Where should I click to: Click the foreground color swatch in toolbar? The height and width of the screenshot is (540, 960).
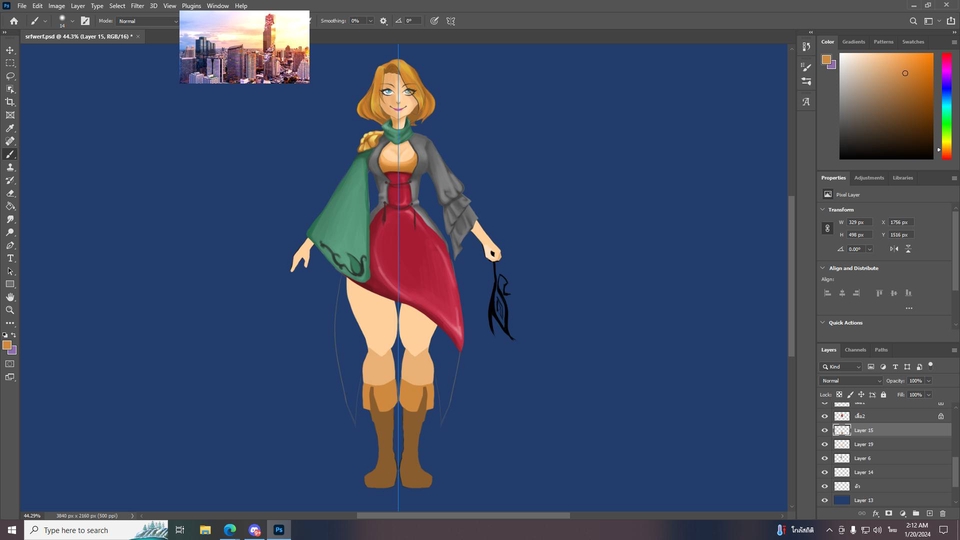(7, 345)
